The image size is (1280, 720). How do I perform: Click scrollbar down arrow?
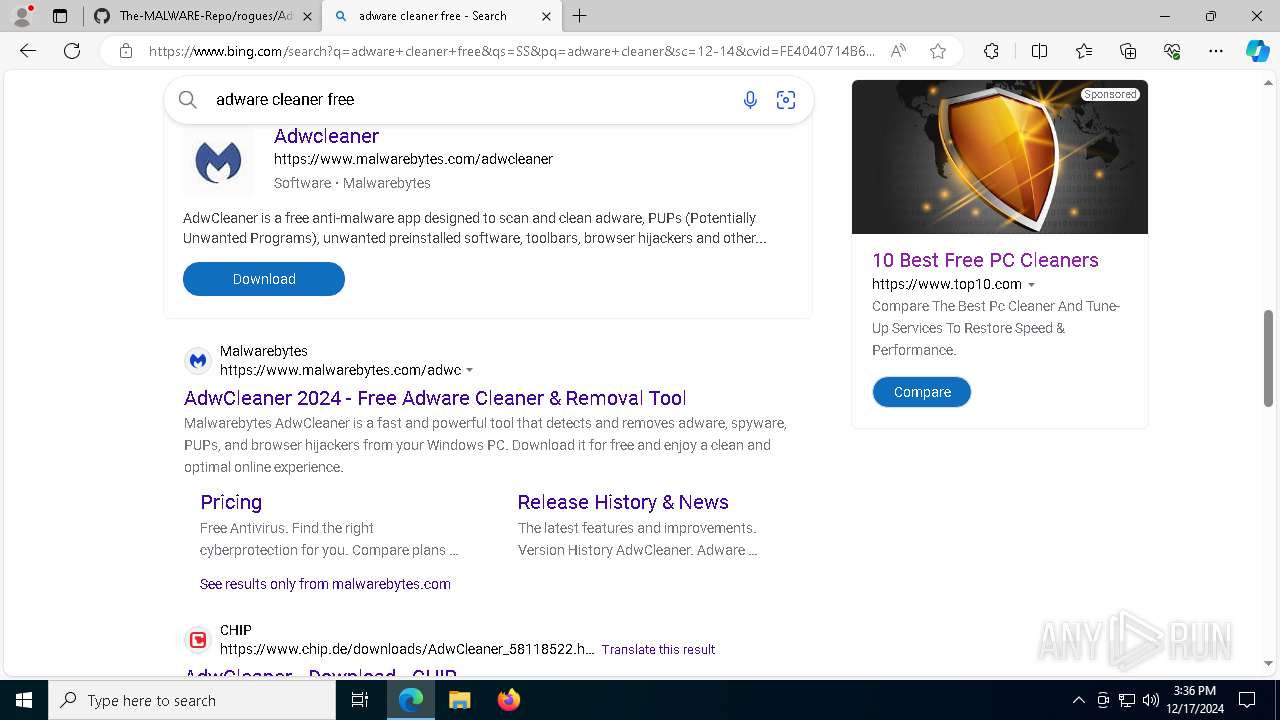pyautogui.click(x=1268, y=663)
